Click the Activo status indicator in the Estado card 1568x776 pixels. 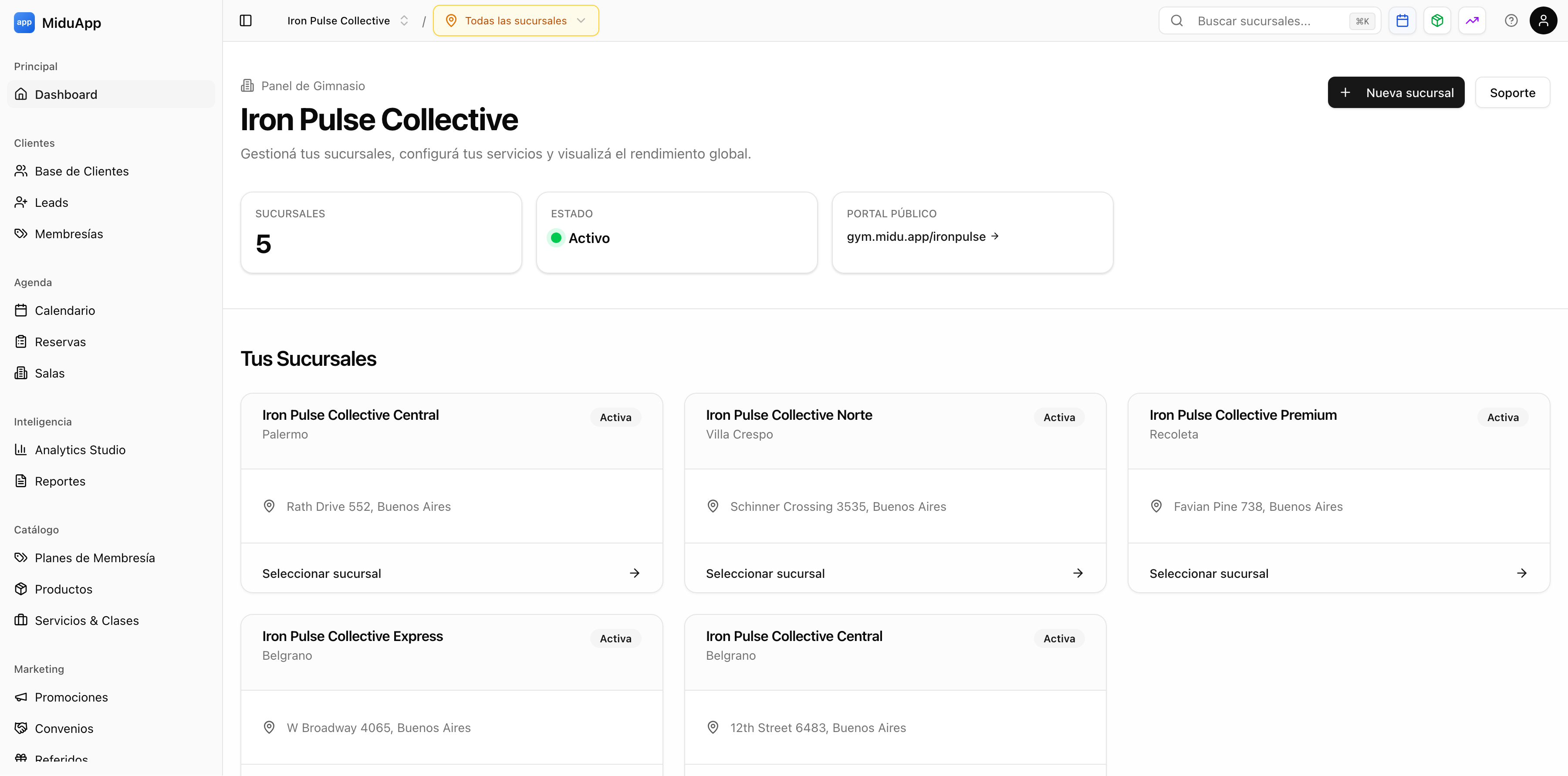click(578, 238)
